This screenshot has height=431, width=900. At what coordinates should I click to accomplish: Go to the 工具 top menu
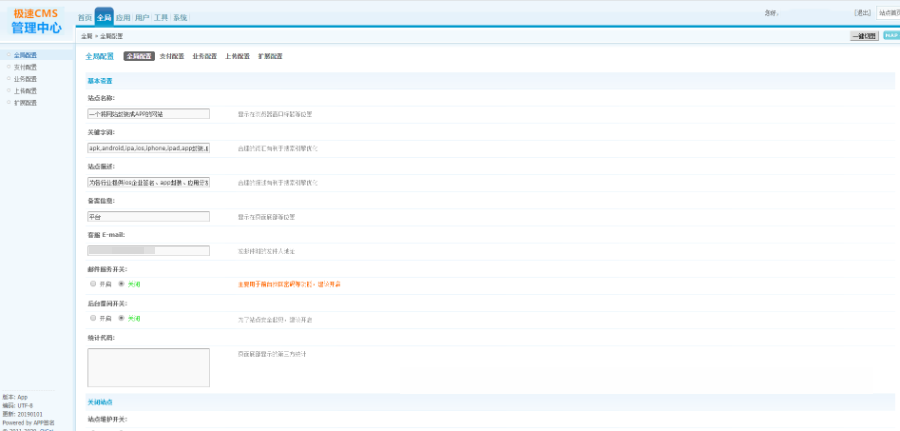click(x=161, y=18)
